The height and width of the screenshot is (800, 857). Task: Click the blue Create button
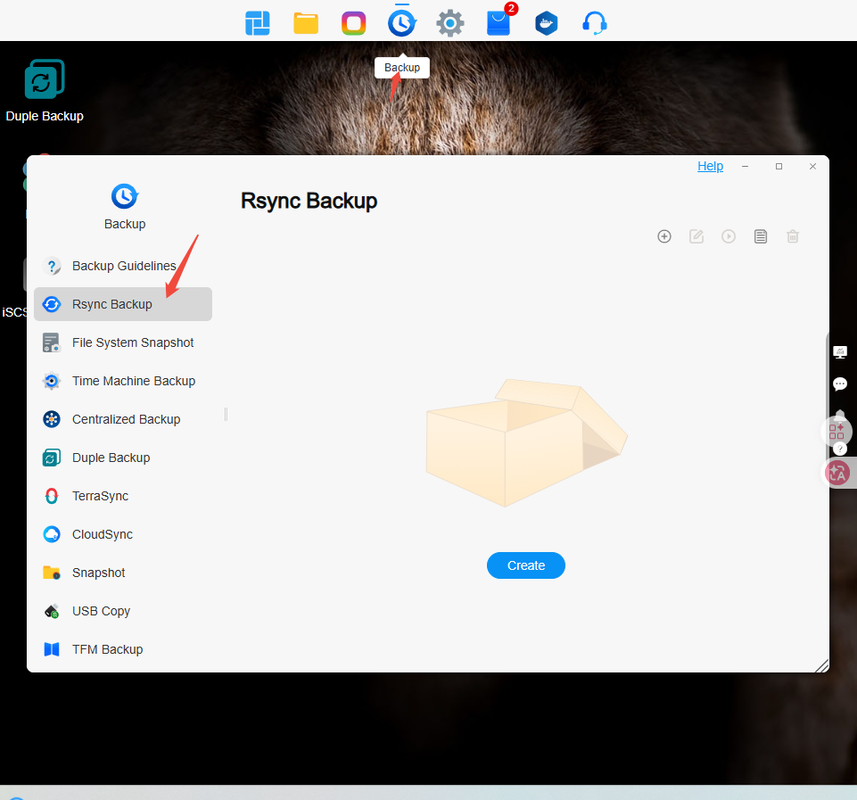[526, 565]
